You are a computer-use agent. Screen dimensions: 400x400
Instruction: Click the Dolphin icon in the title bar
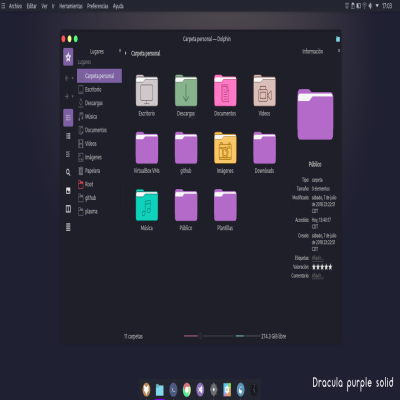click(338, 39)
